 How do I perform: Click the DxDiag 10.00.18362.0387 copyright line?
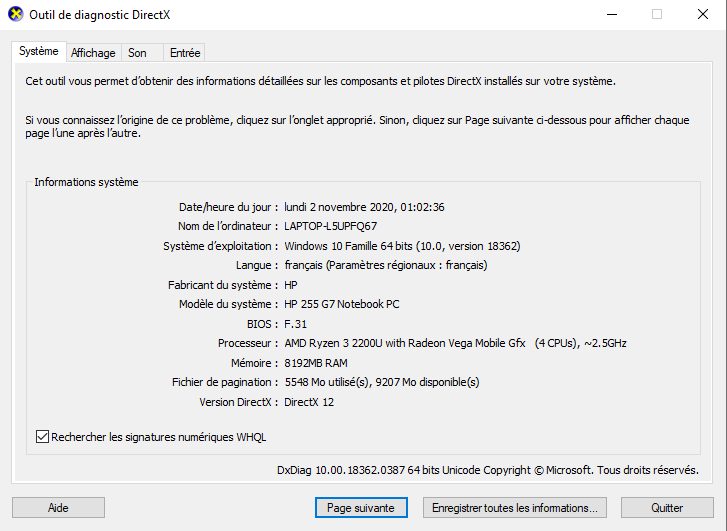[x=488, y=470]
